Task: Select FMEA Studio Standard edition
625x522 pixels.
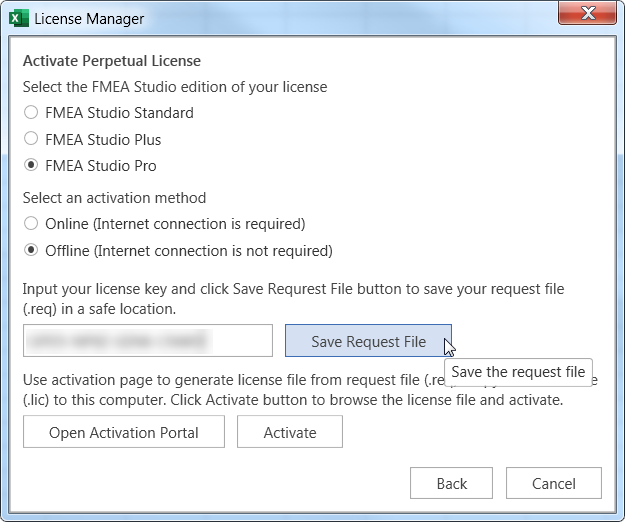Action: (x=32, y=113)
